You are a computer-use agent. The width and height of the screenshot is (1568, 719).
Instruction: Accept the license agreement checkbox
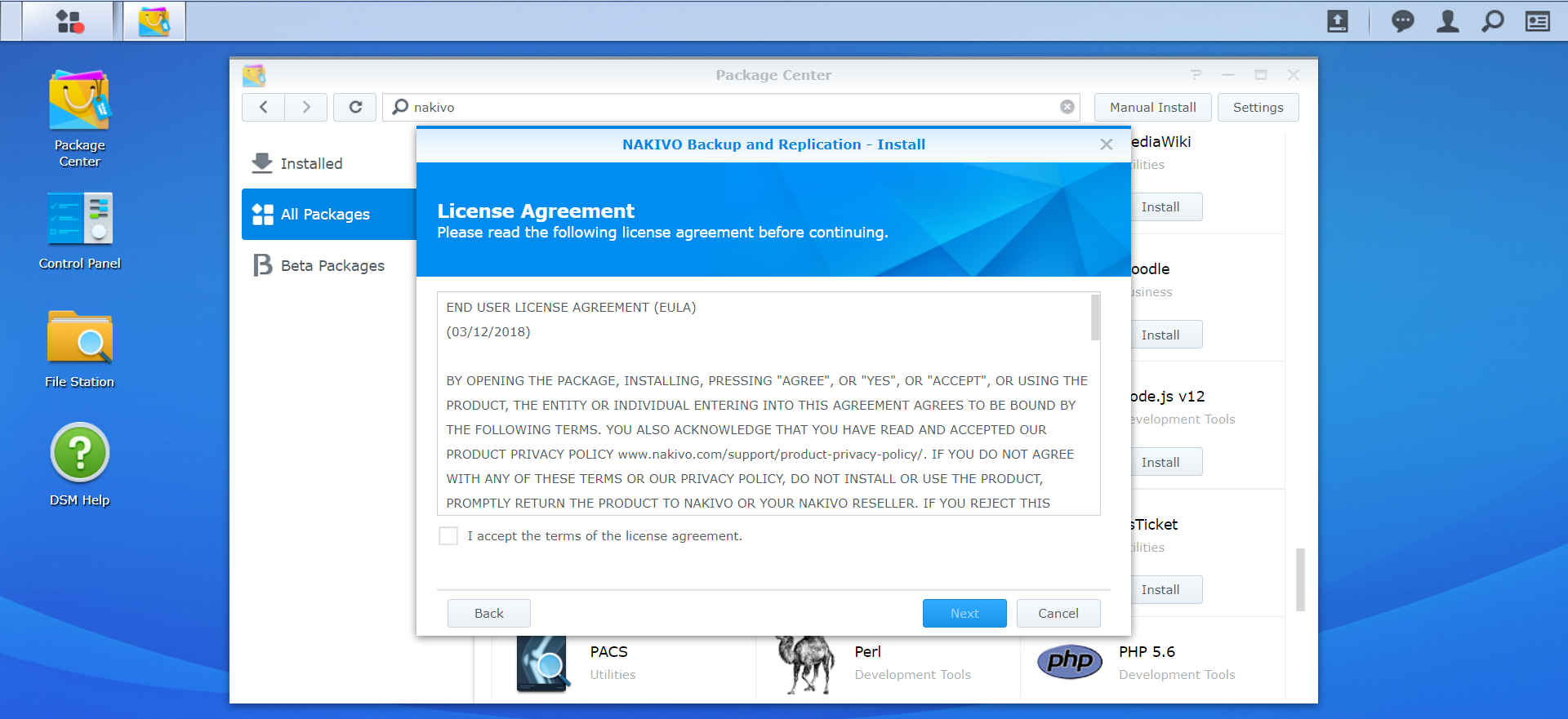(448, 536)
